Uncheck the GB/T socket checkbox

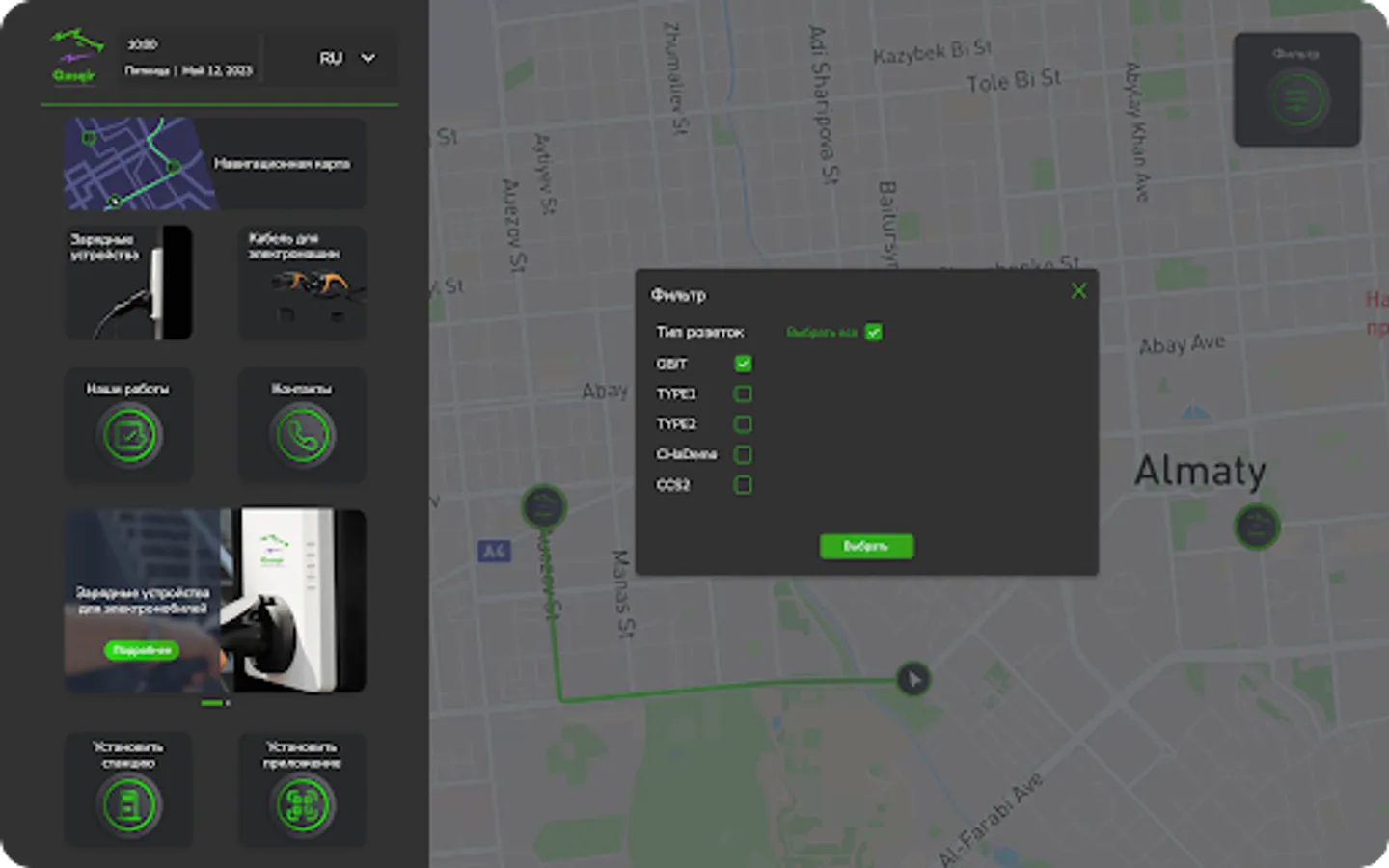pos(742,364)
